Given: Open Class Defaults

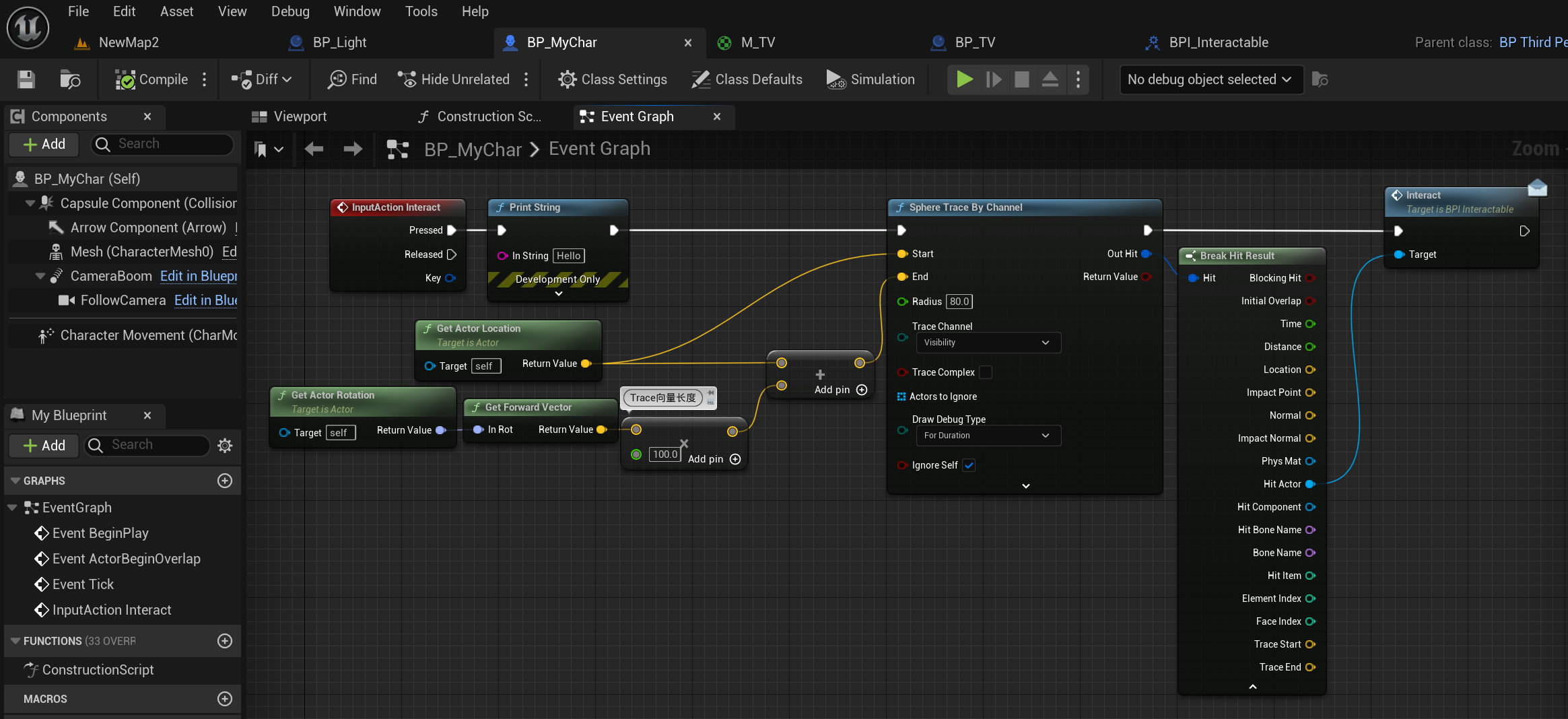Looking at the screenshot, I should pyautogui.click(x=747, y=79).
